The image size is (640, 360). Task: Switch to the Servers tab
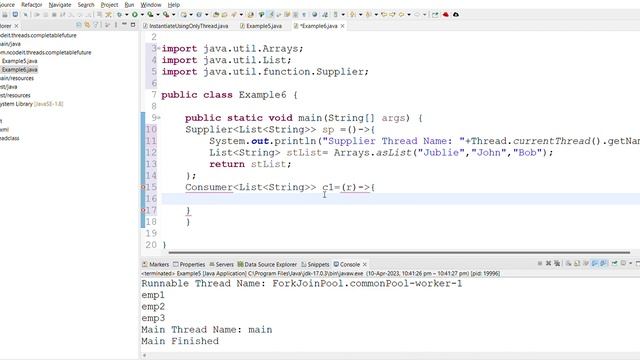pyautogui.click(x=221, y=264)
